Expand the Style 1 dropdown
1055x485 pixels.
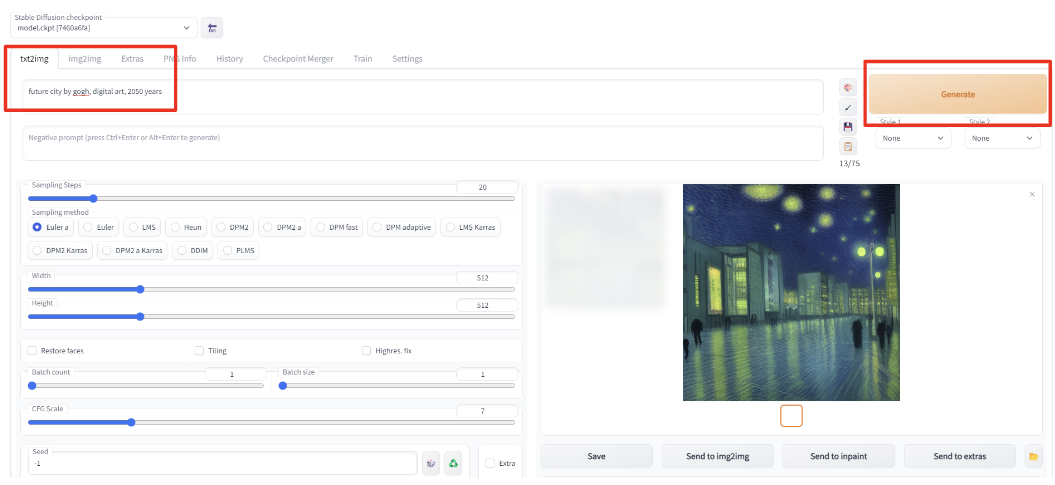tap(913, 138)
